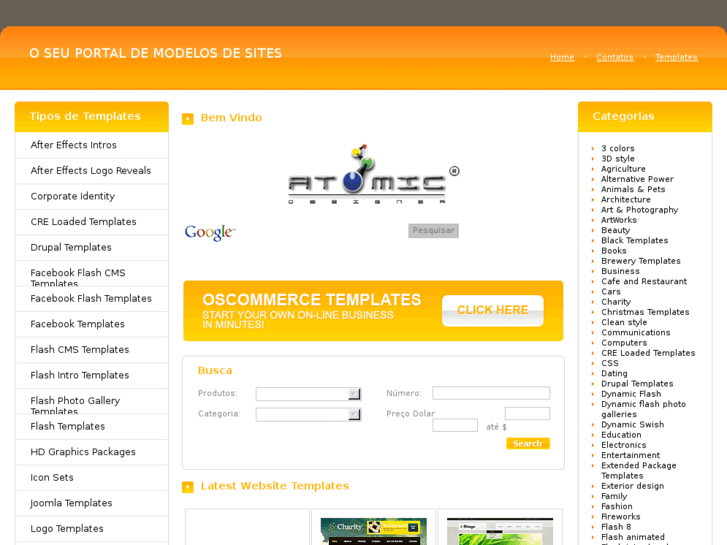
Task: Click the Preço Dolar minimum price field
Action: point(455,425)
